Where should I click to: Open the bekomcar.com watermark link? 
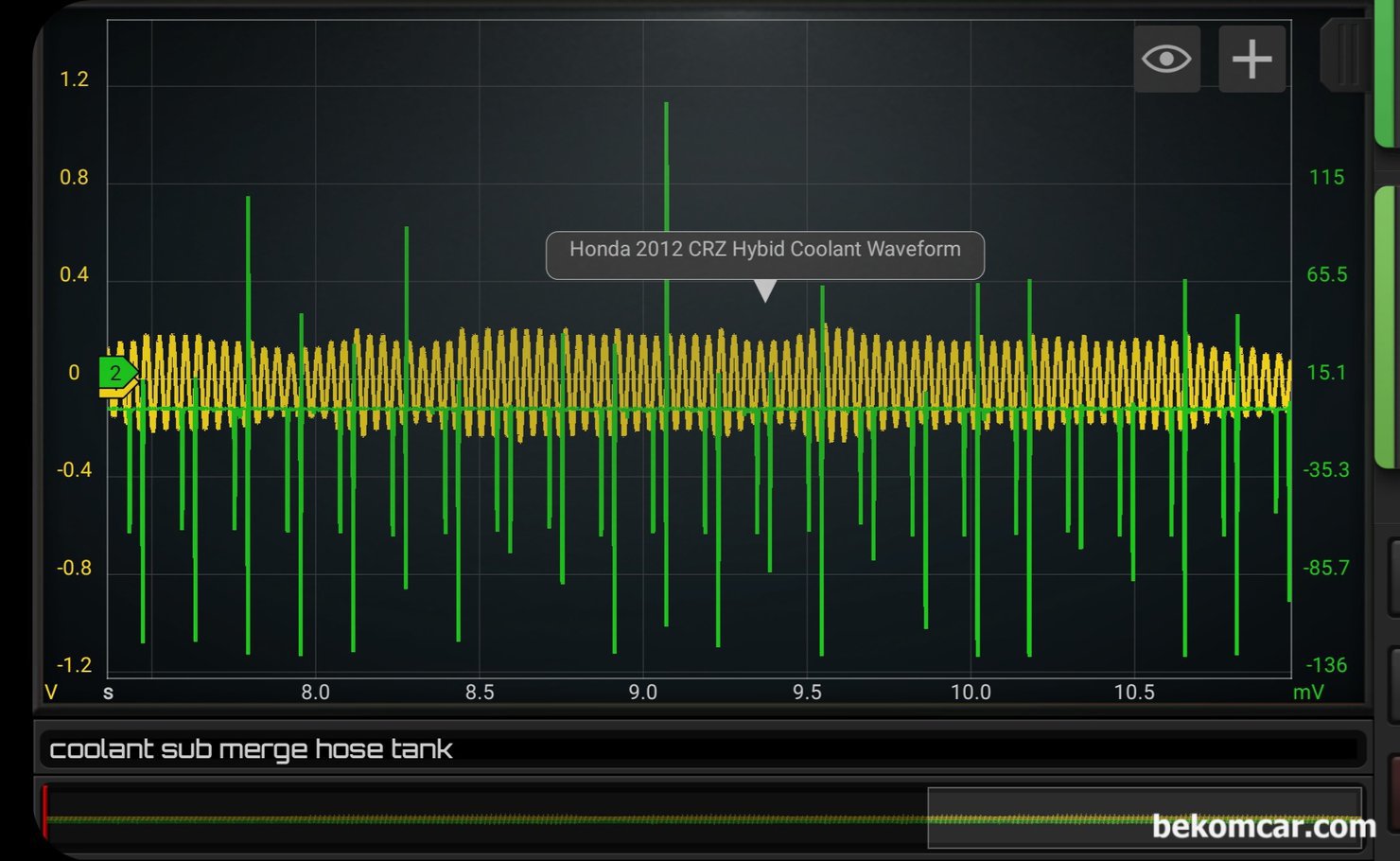point(1263,828)
